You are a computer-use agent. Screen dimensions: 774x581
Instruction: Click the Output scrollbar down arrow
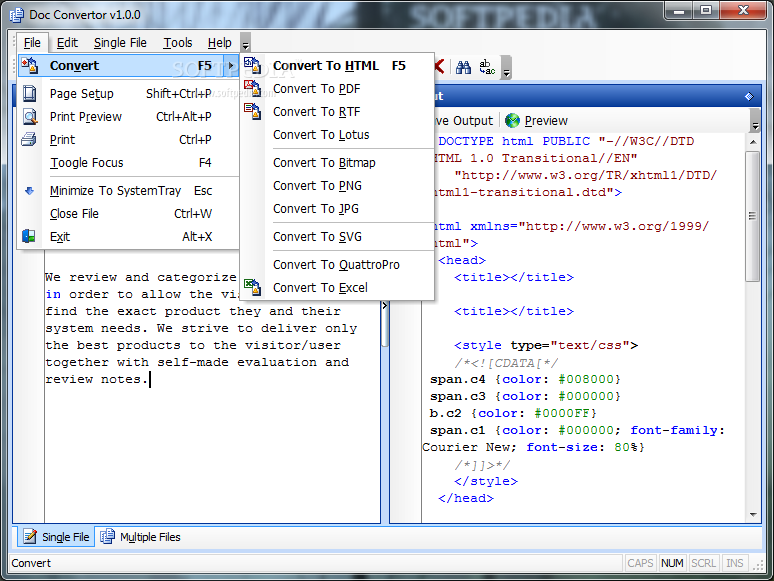pyautogui.click(x=753, y=515)
